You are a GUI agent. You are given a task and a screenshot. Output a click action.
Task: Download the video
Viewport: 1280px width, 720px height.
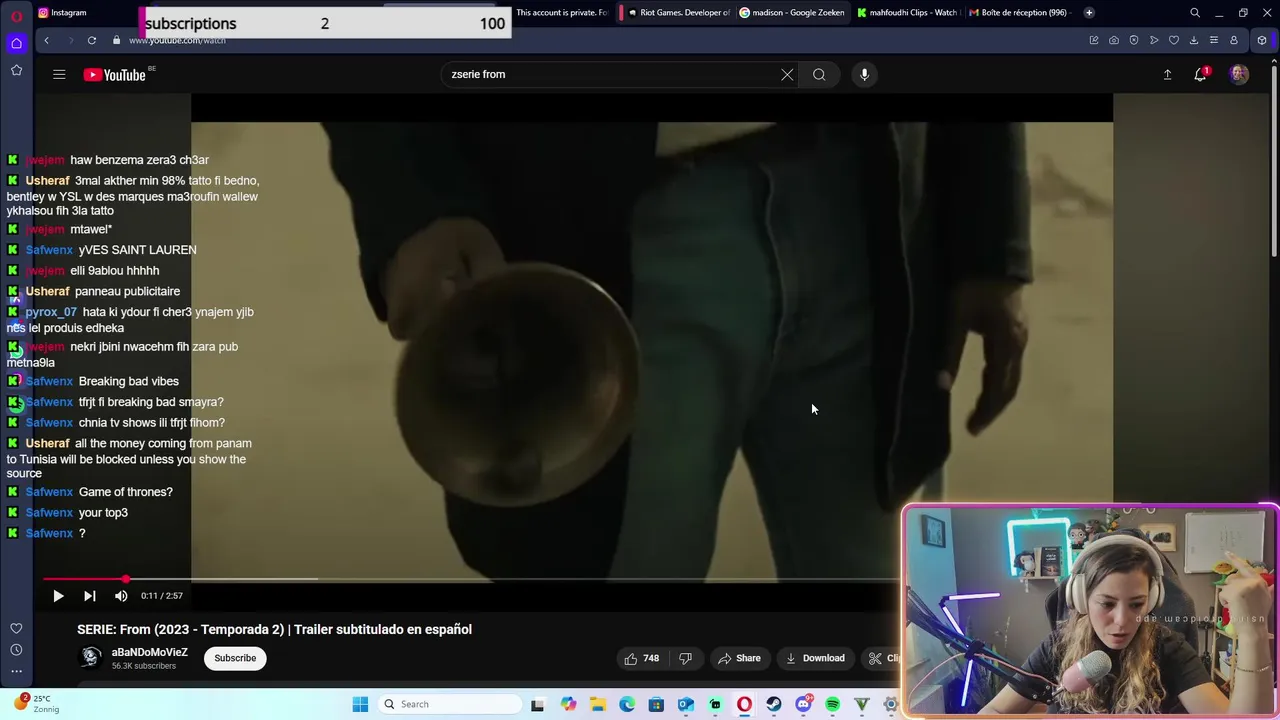point(815,658)
